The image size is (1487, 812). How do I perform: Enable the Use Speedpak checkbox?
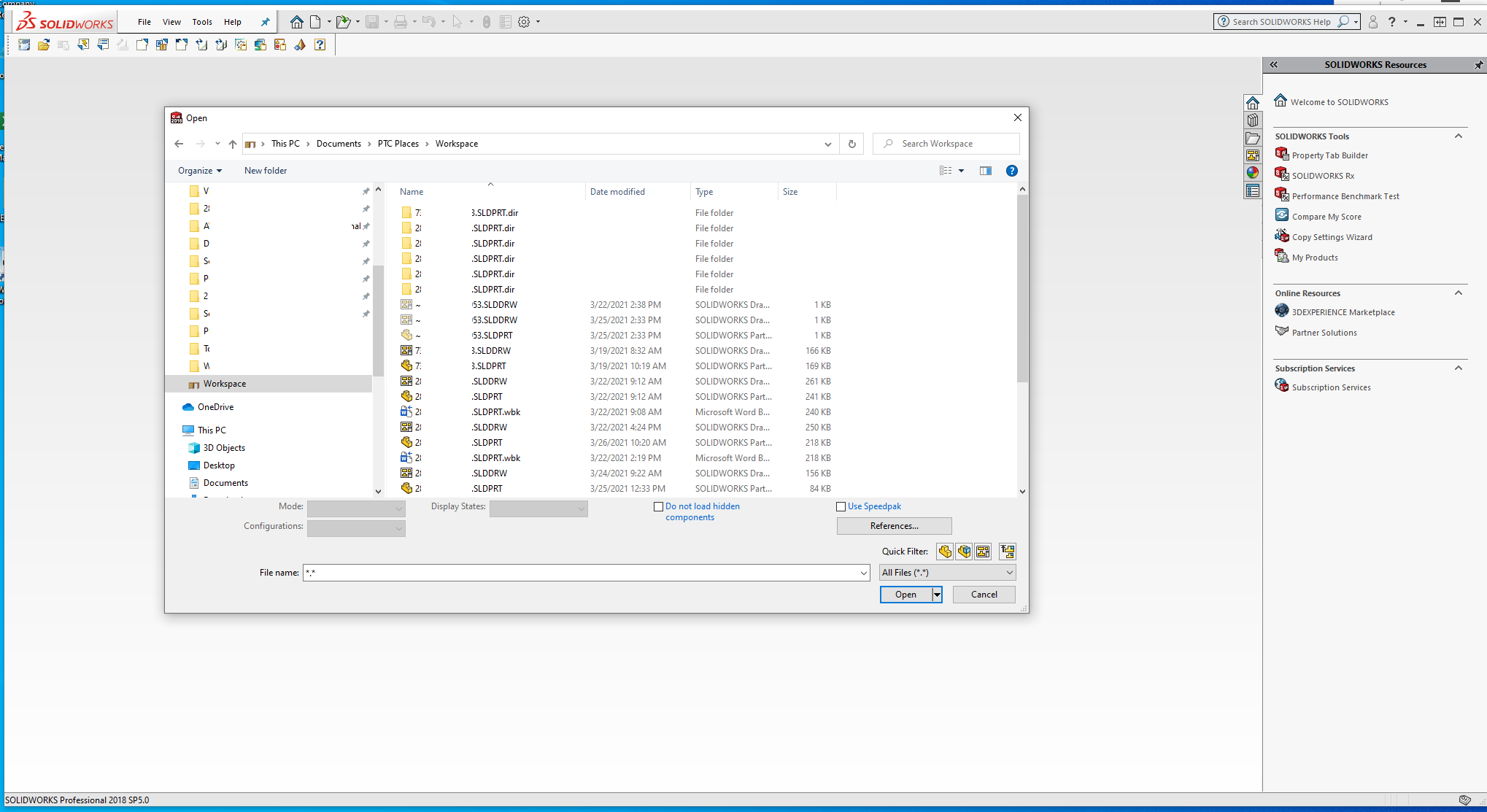pos(841,506)
